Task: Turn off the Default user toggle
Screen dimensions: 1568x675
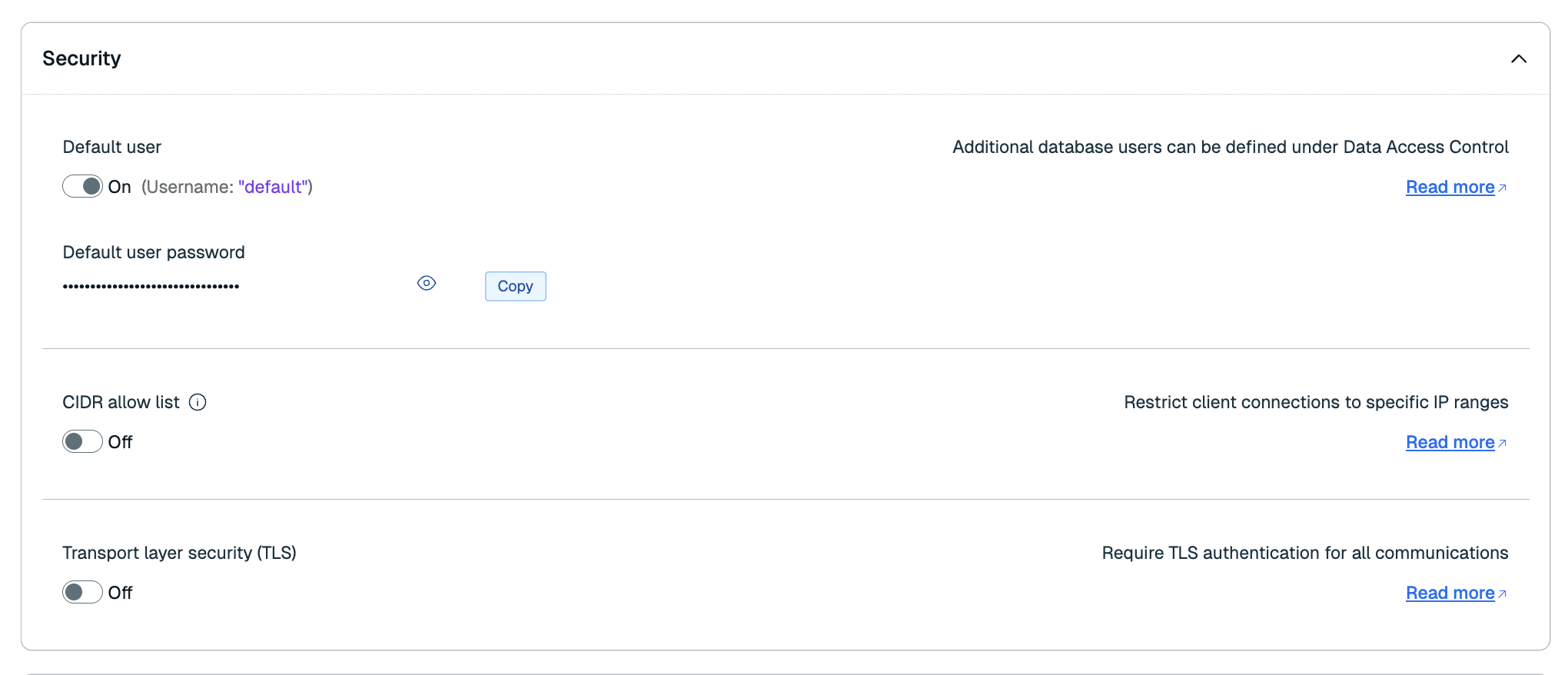Action: click(x=82, y=187)
